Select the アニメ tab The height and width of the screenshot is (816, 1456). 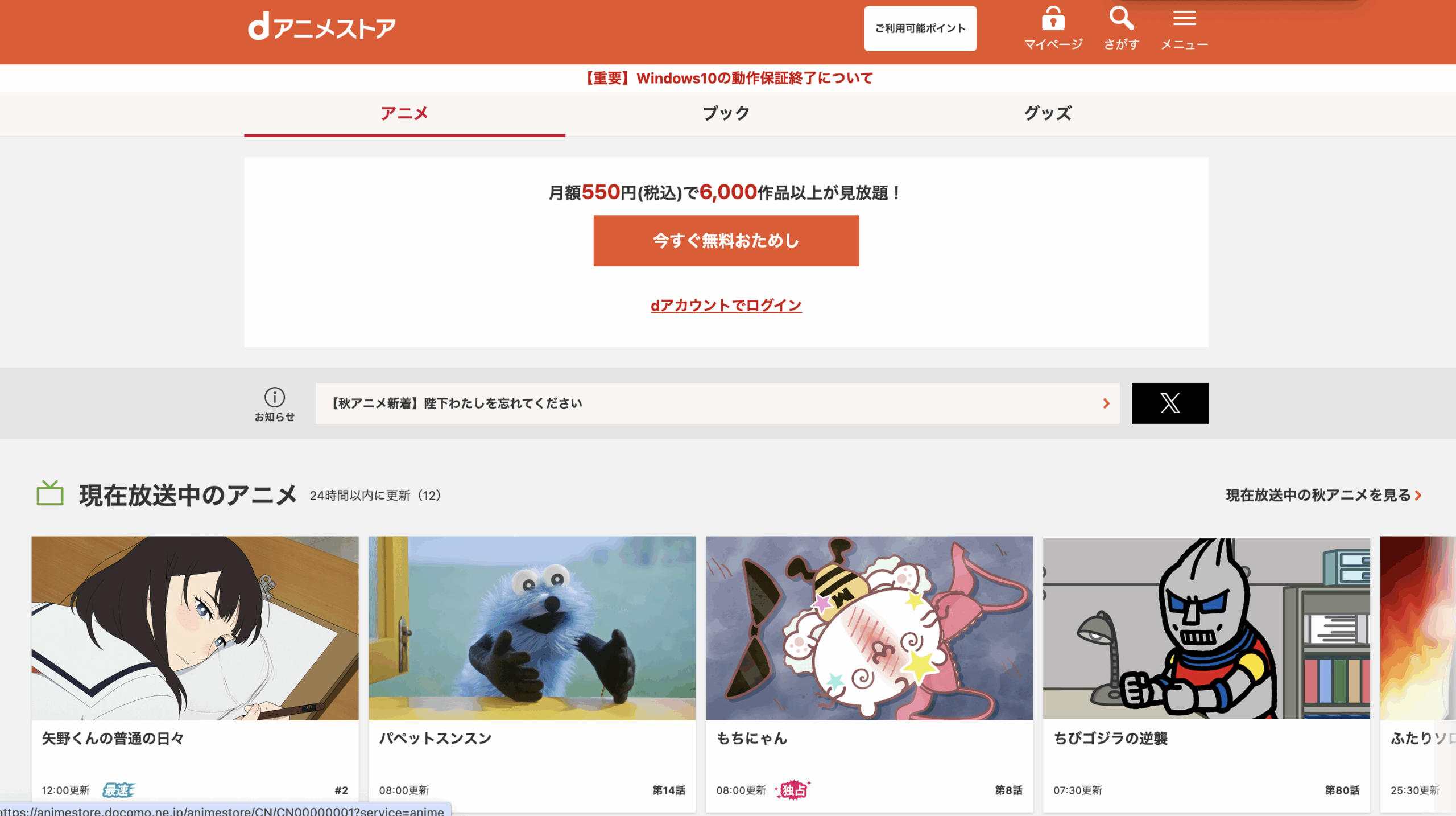click(x=404, y=113)
